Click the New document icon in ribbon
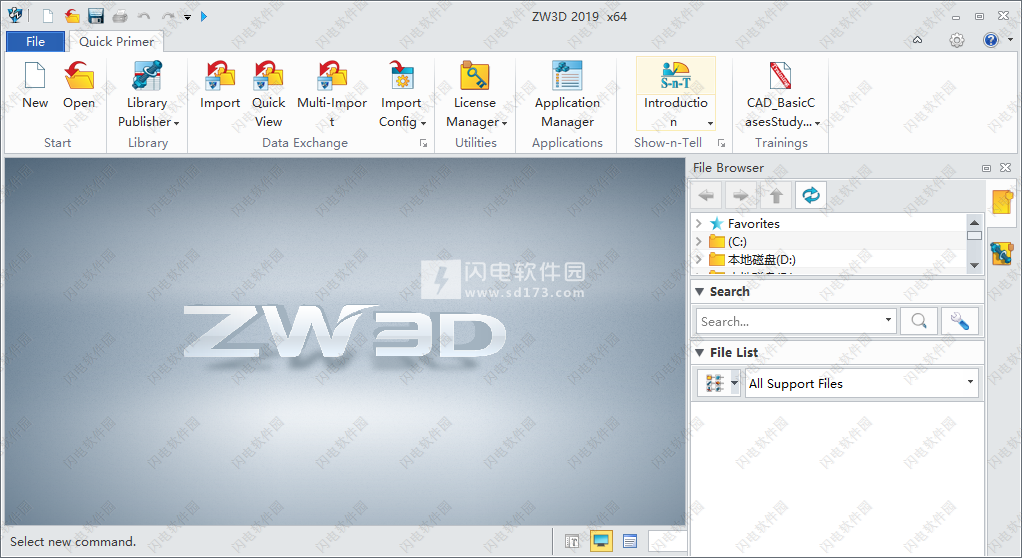The width and height of the screenshot is (1022, 558). tap(35, 76)
